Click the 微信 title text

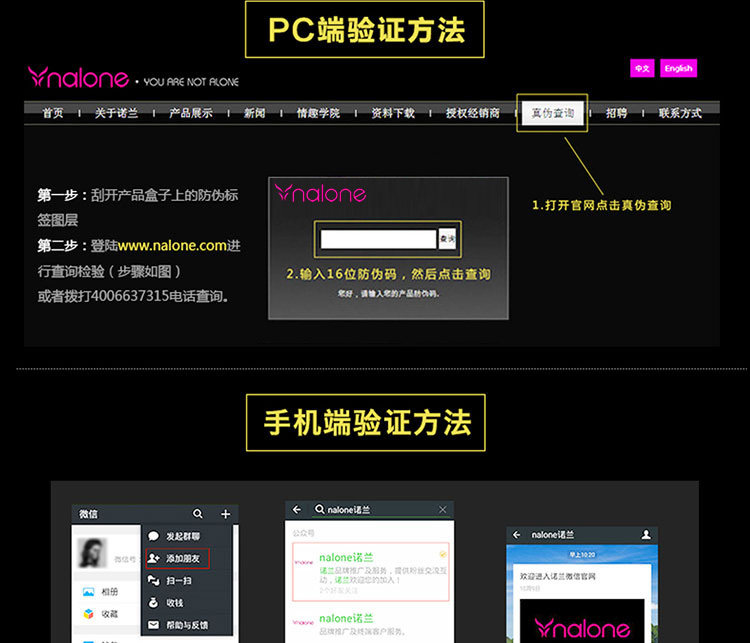pyautogui.click(x=88, y=514)
